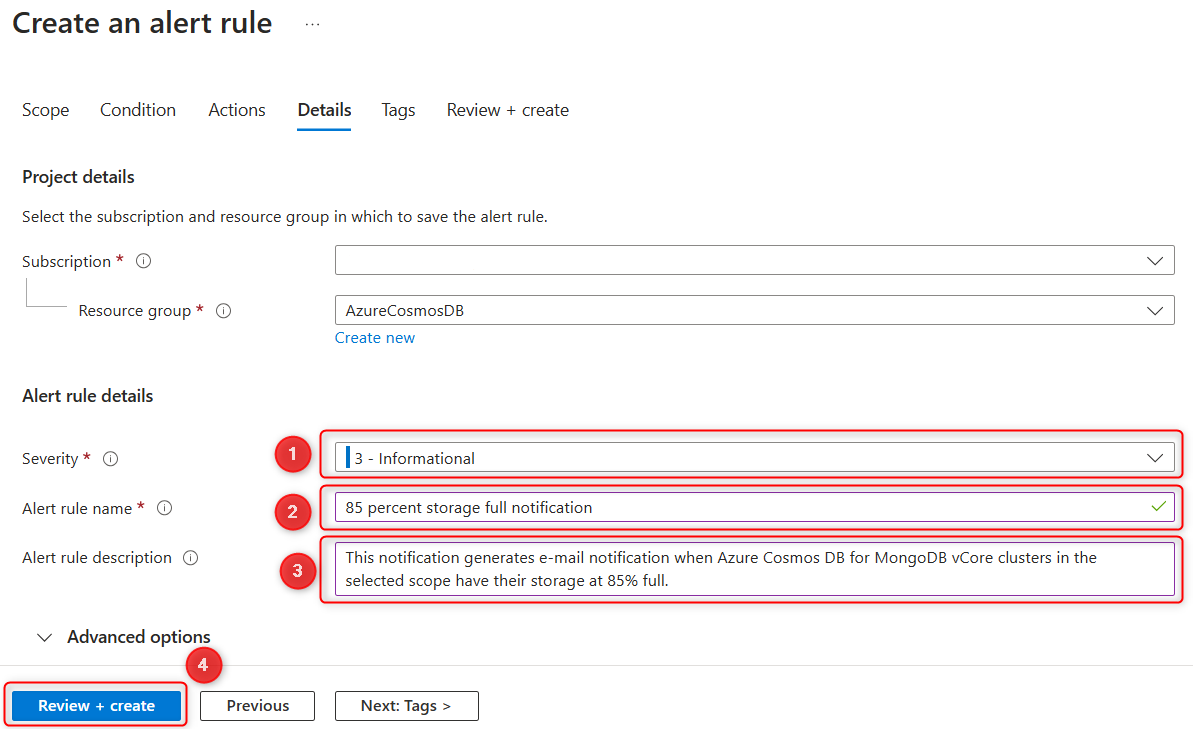Click the Alert rule description info icon

point(190,558)
